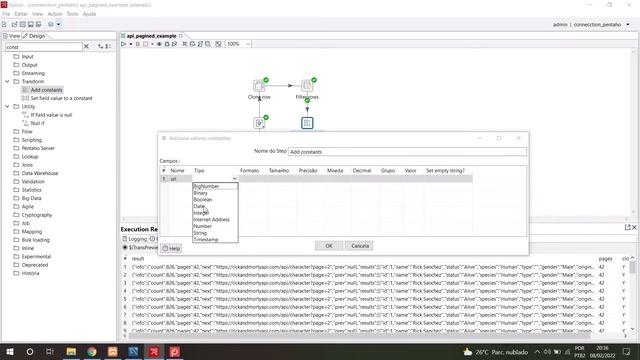Viewport: 640px width, 360px height.
Task: Open the perspective dropdown arrow in main toolbar
Action: tap(58, 24)
